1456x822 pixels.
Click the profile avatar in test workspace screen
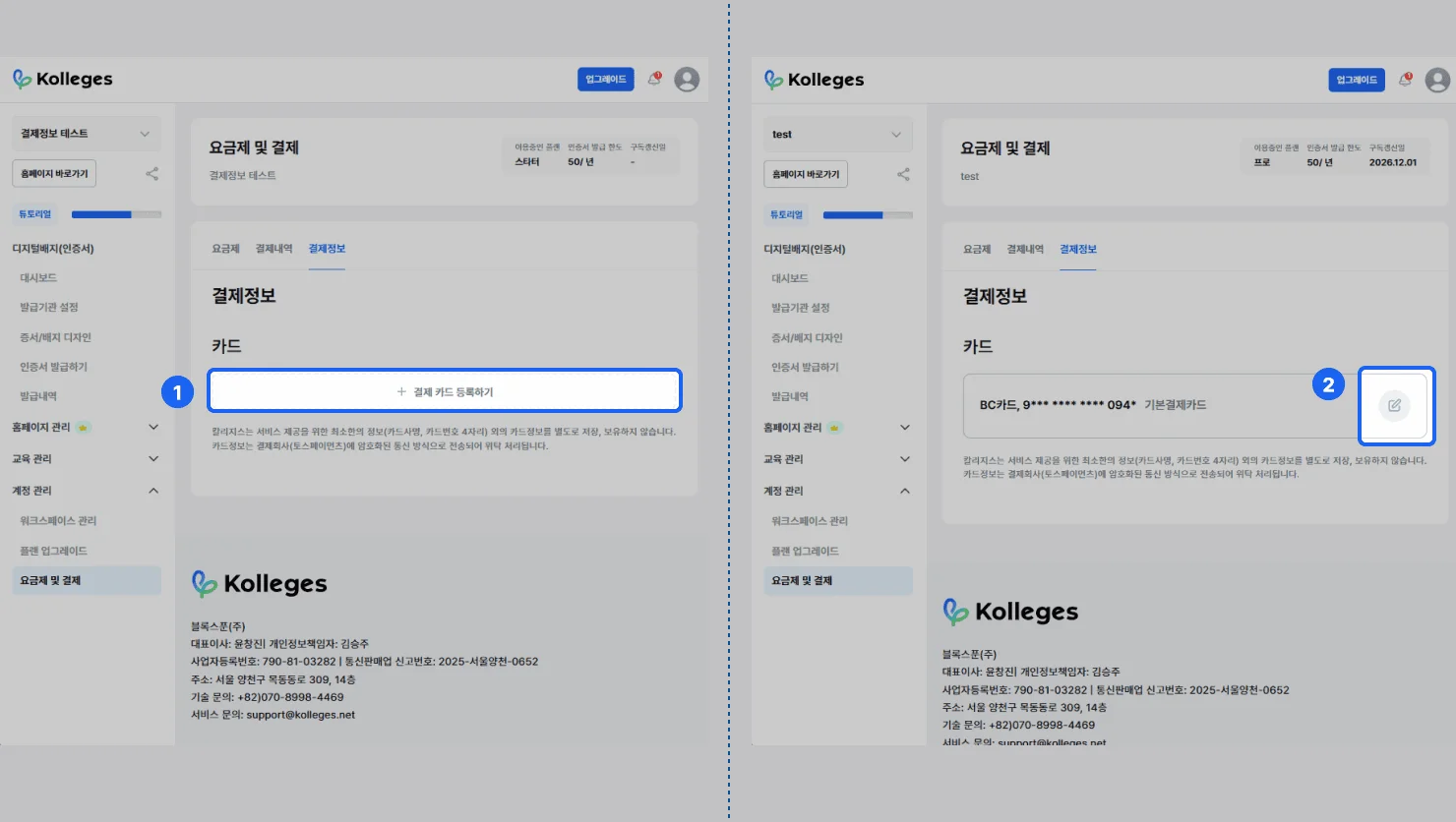coord(1437,81)
